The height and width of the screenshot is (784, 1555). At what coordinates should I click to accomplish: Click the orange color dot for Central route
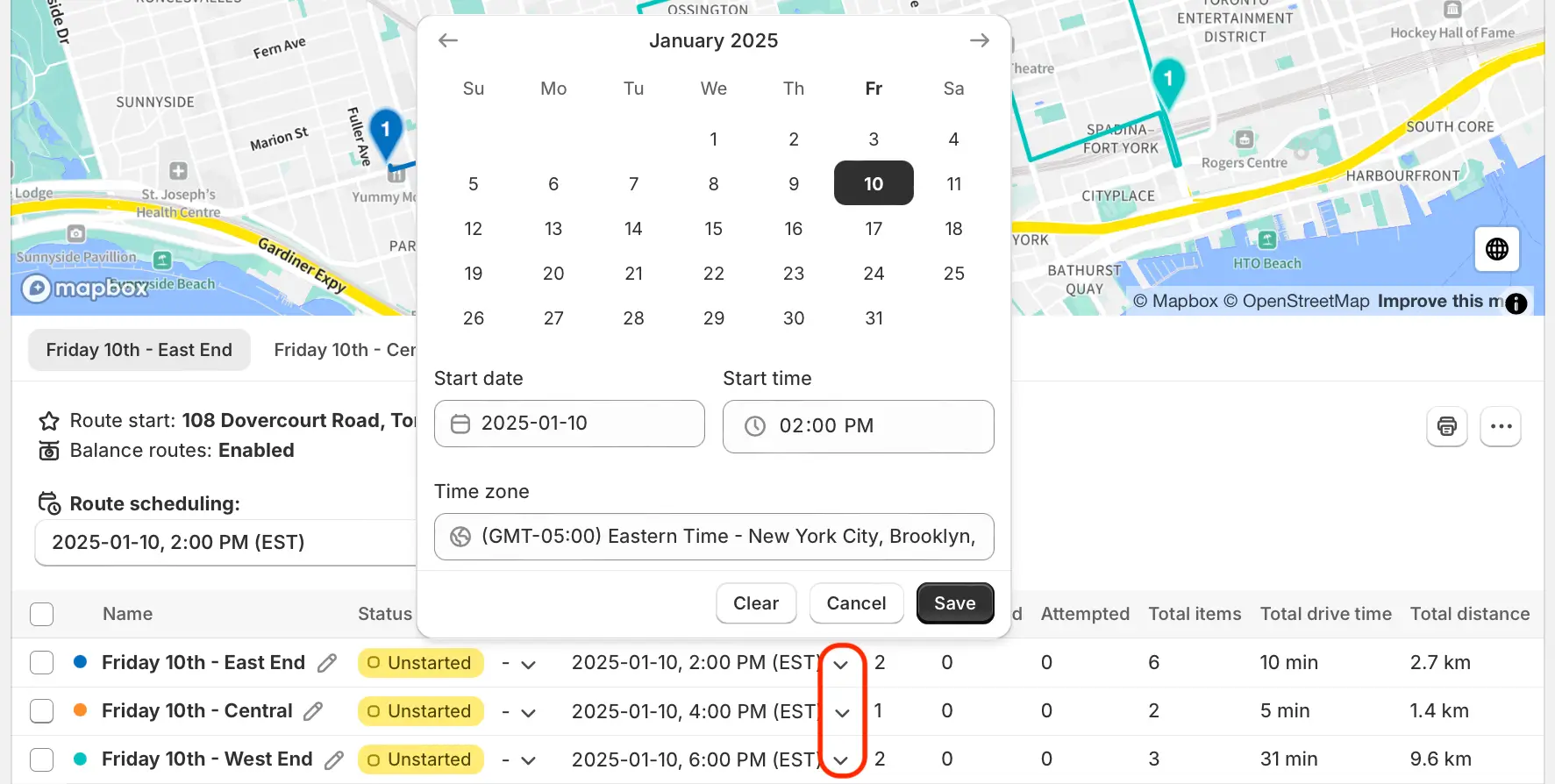(x=80, y=710)
